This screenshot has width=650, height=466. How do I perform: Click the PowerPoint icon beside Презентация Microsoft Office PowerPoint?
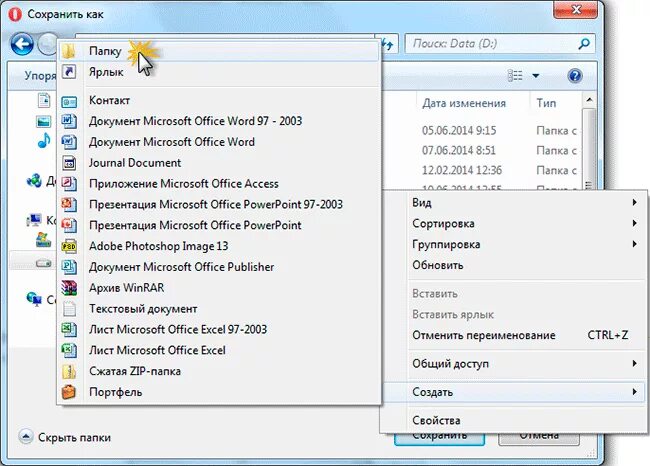tap(69, 225)
